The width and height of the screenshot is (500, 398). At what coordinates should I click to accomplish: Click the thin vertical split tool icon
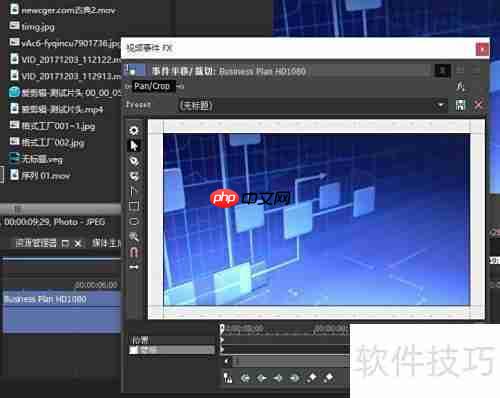point(134,191)
